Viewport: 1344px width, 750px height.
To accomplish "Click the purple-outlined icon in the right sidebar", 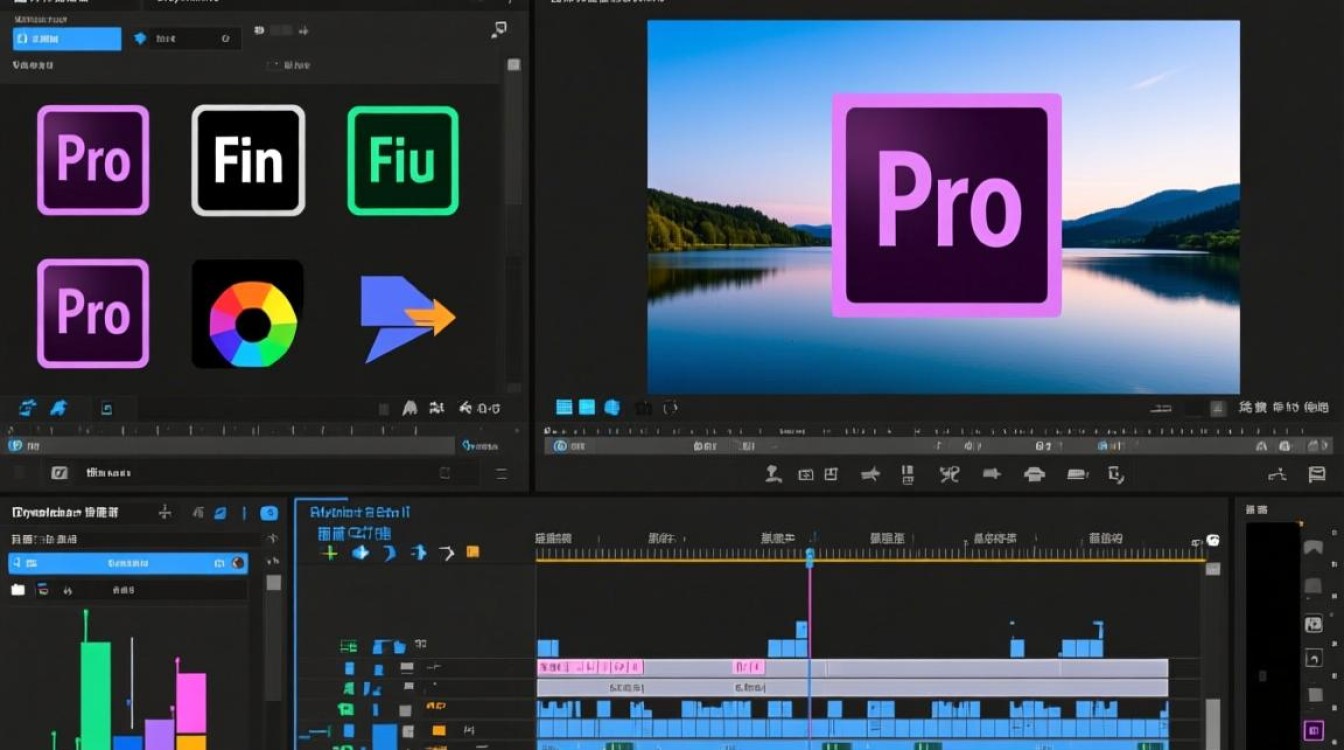I will click(x=1314, y=730).
